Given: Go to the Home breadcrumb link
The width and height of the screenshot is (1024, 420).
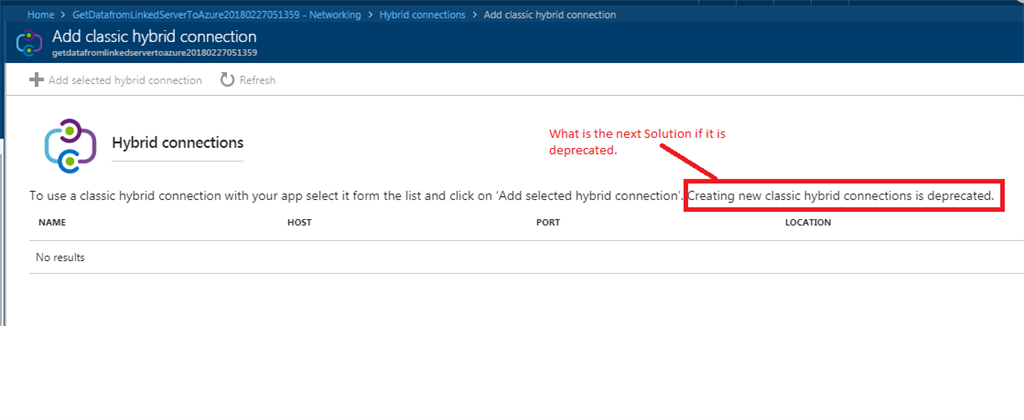Looking at the screenshot, I should [x=40, y=14].
